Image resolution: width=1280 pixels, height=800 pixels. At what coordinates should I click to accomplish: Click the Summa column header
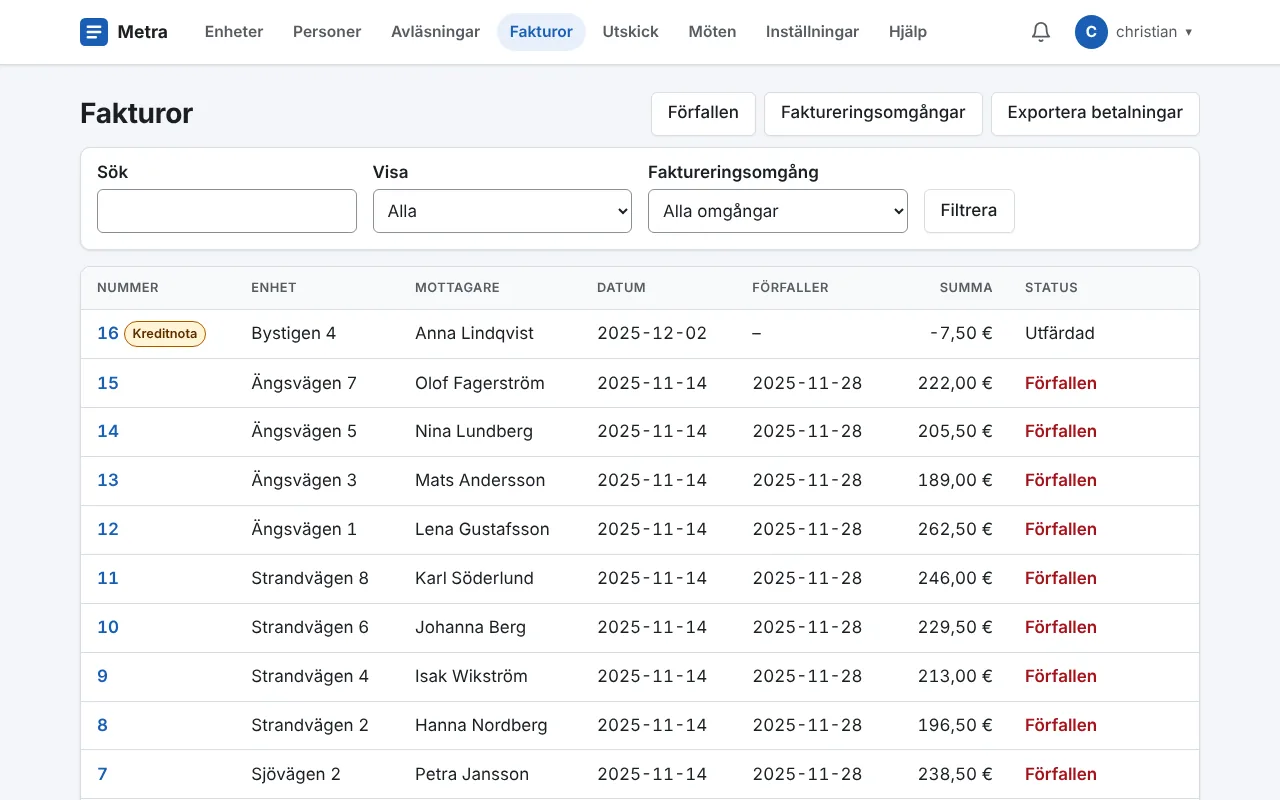pos(966,287)
